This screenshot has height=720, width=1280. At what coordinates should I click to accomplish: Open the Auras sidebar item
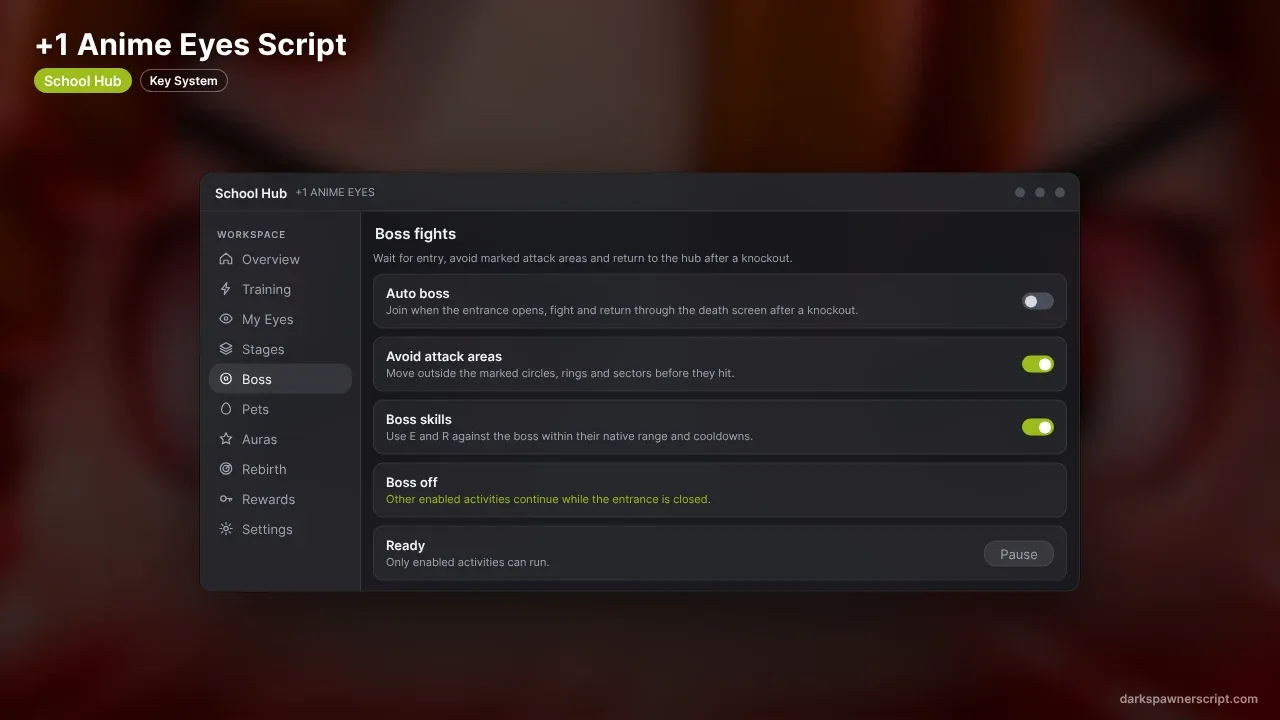pyautogui.click(x=280, y=439)
